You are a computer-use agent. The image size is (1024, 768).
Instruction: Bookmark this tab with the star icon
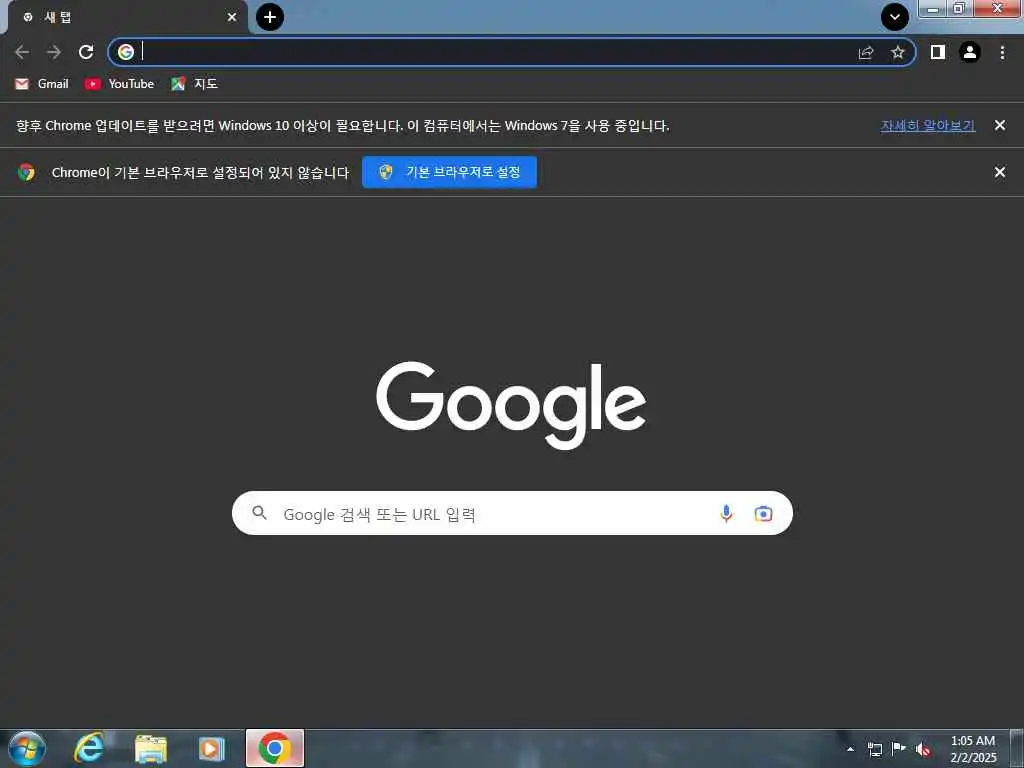click(898, 52)
